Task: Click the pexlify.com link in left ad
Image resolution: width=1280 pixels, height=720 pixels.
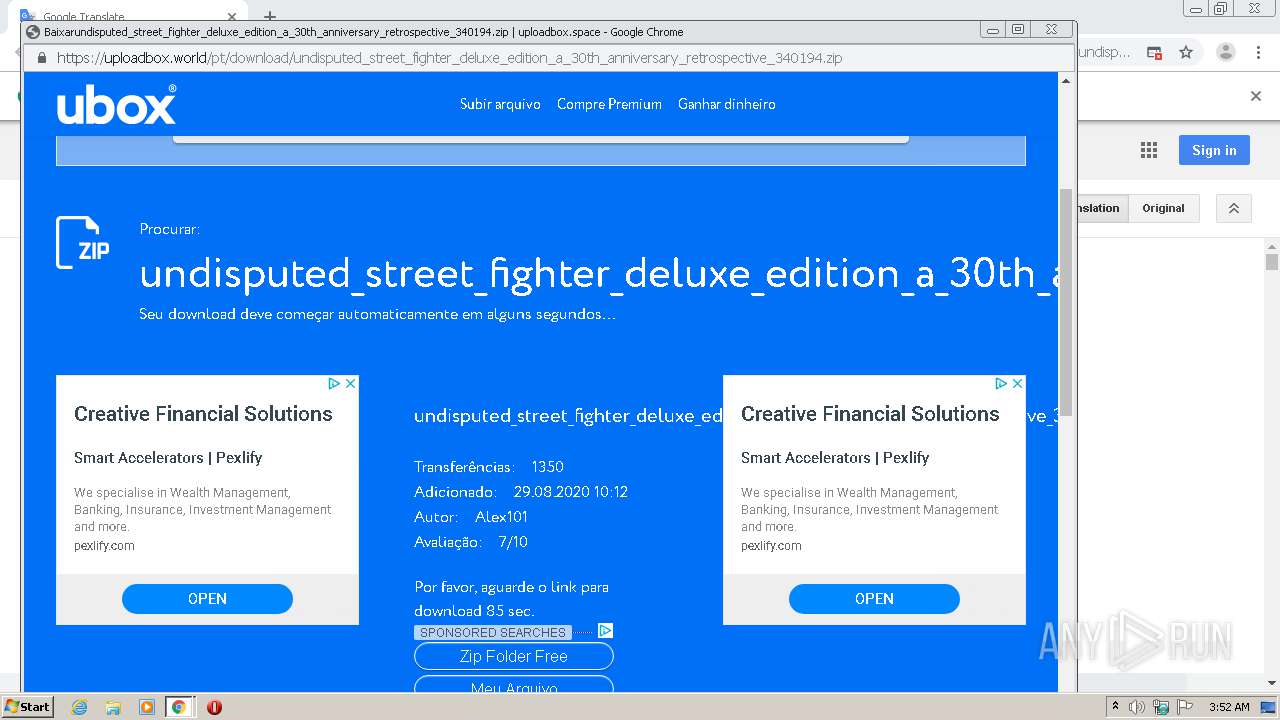Action: (104, 546)
